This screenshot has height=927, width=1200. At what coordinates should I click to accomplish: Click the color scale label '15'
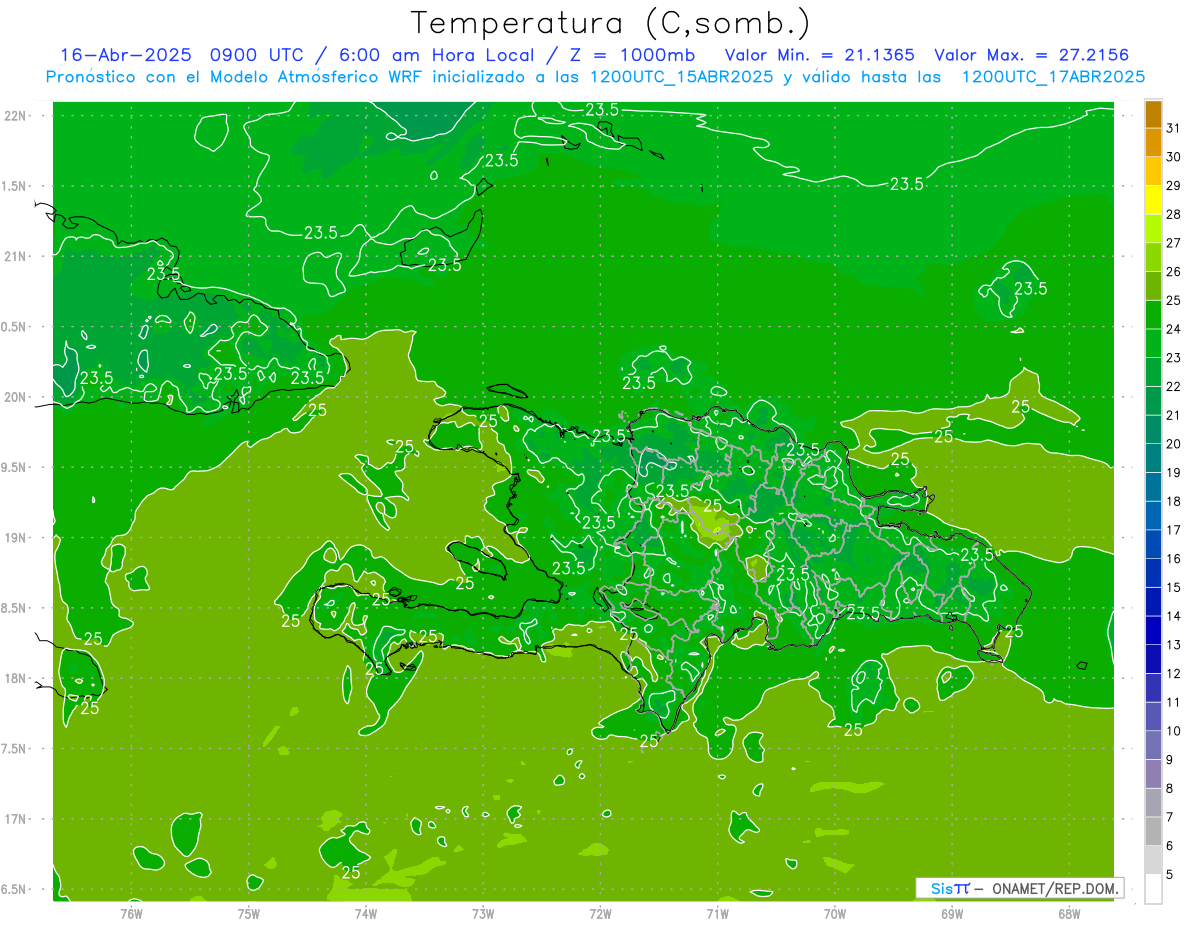tap(1174, 588)
